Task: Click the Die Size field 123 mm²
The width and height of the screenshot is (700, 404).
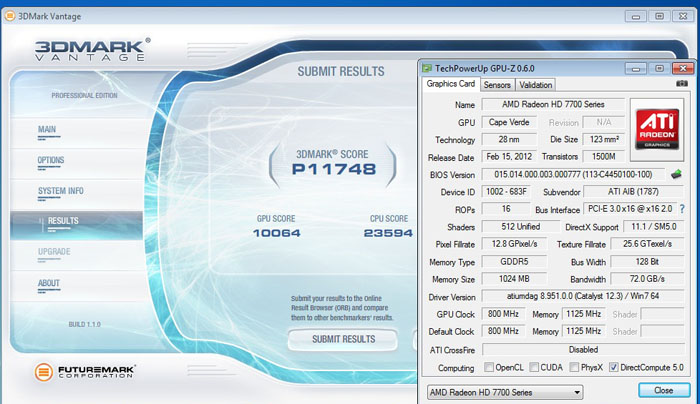Action: click(604, 139)
